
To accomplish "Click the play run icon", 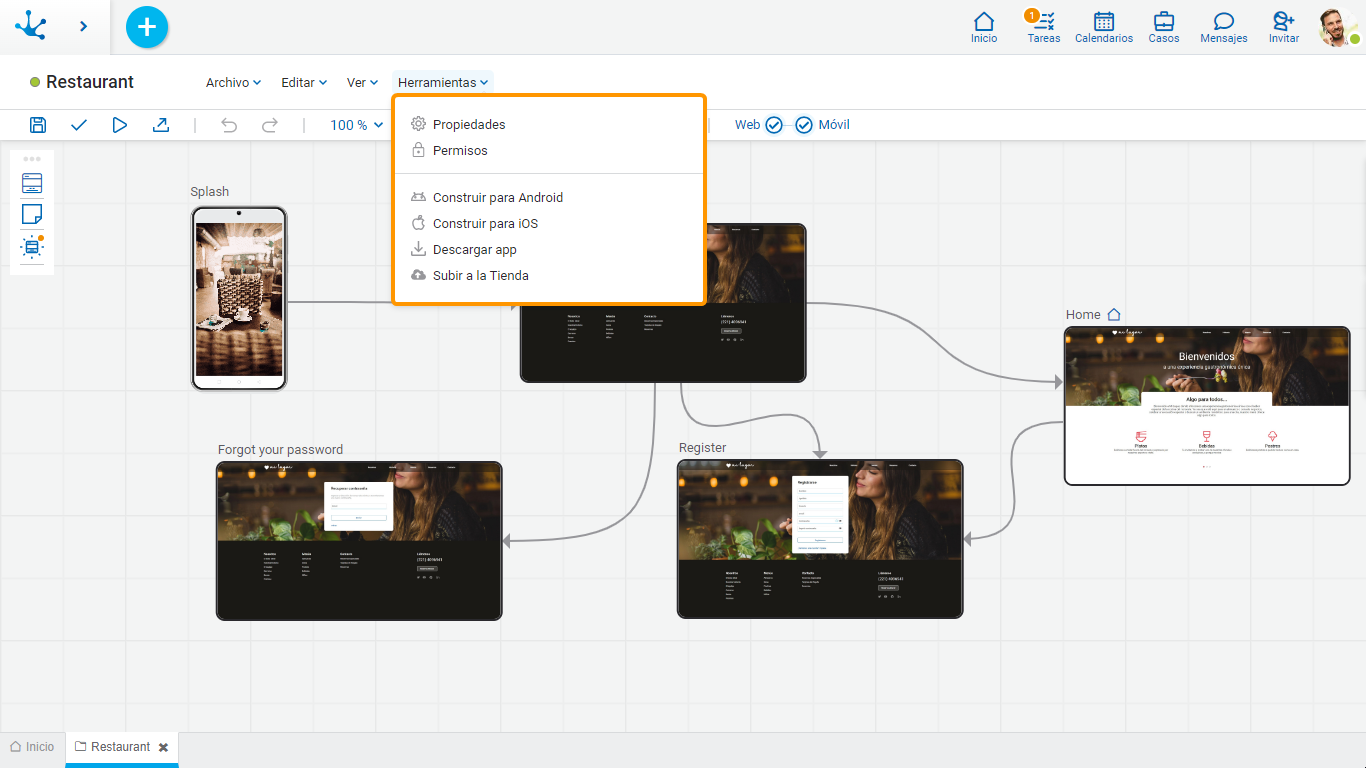I will tap(120, 125).
